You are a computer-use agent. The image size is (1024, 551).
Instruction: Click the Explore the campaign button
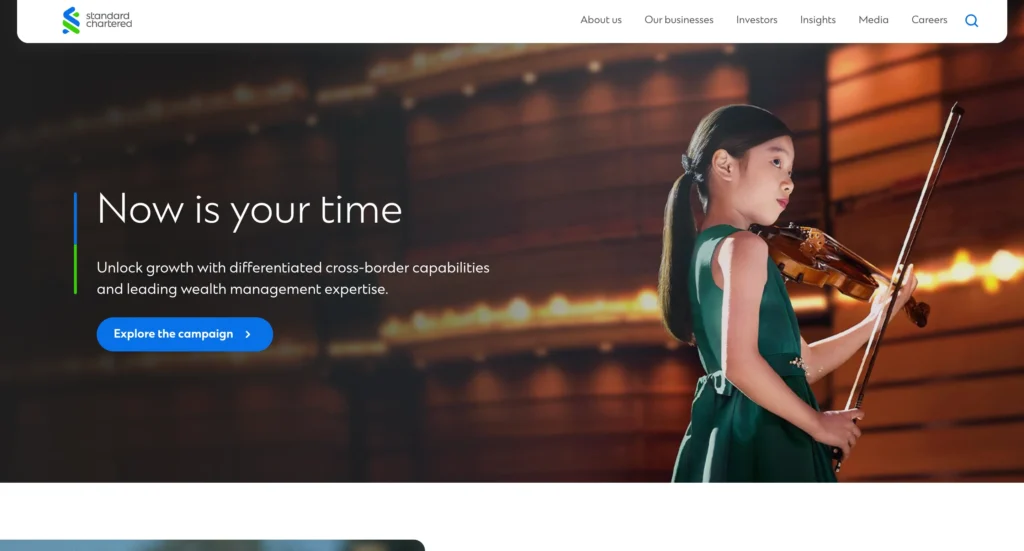(185, 334)
